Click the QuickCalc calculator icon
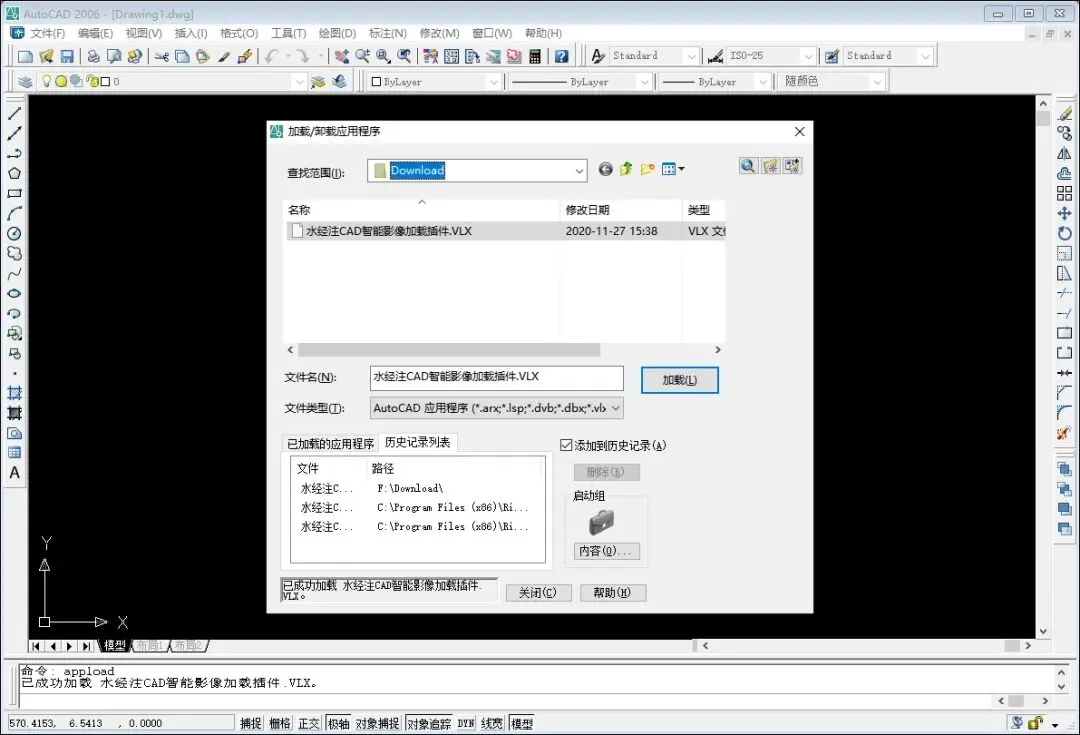1080x735 pixels. click(534, 56)
